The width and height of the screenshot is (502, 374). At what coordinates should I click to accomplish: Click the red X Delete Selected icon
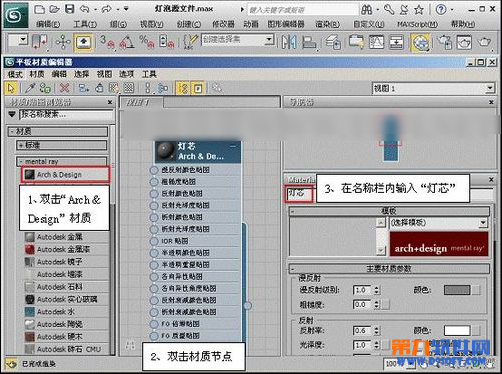click(64, 88)
